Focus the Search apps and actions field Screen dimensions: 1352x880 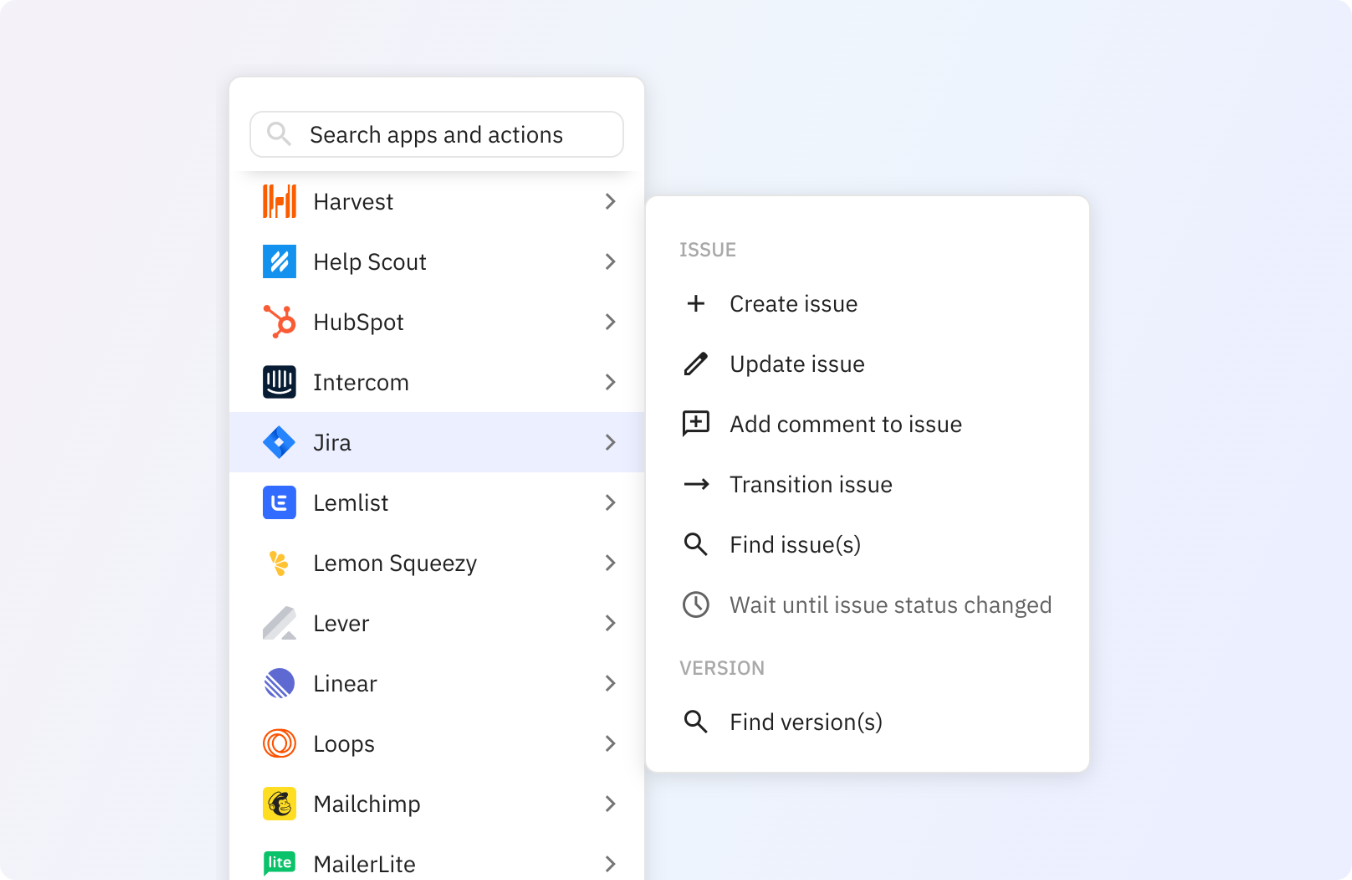(x=437, y=134)
